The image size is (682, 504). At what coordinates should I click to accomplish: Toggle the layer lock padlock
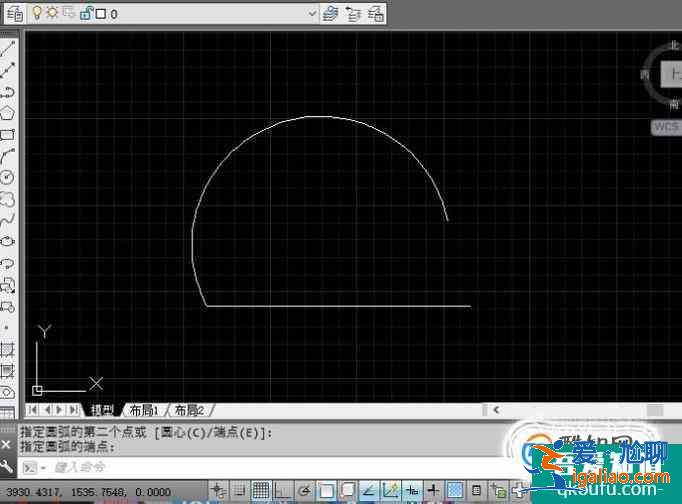coord(86,13)
